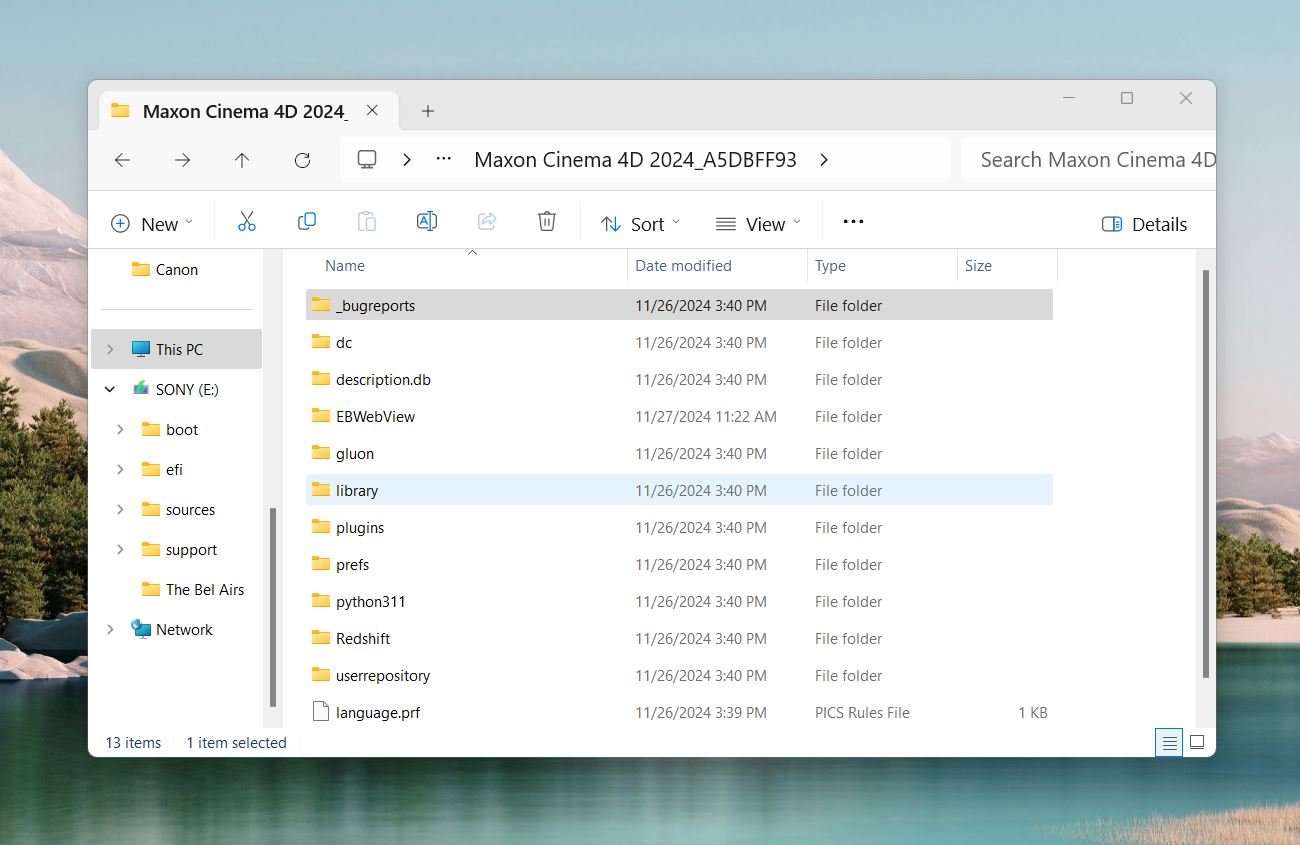This screenshot has width=1300, height=845.
Task: Click the Redshift folder icon
Action: pyautogui.click(x=320, y=638)
